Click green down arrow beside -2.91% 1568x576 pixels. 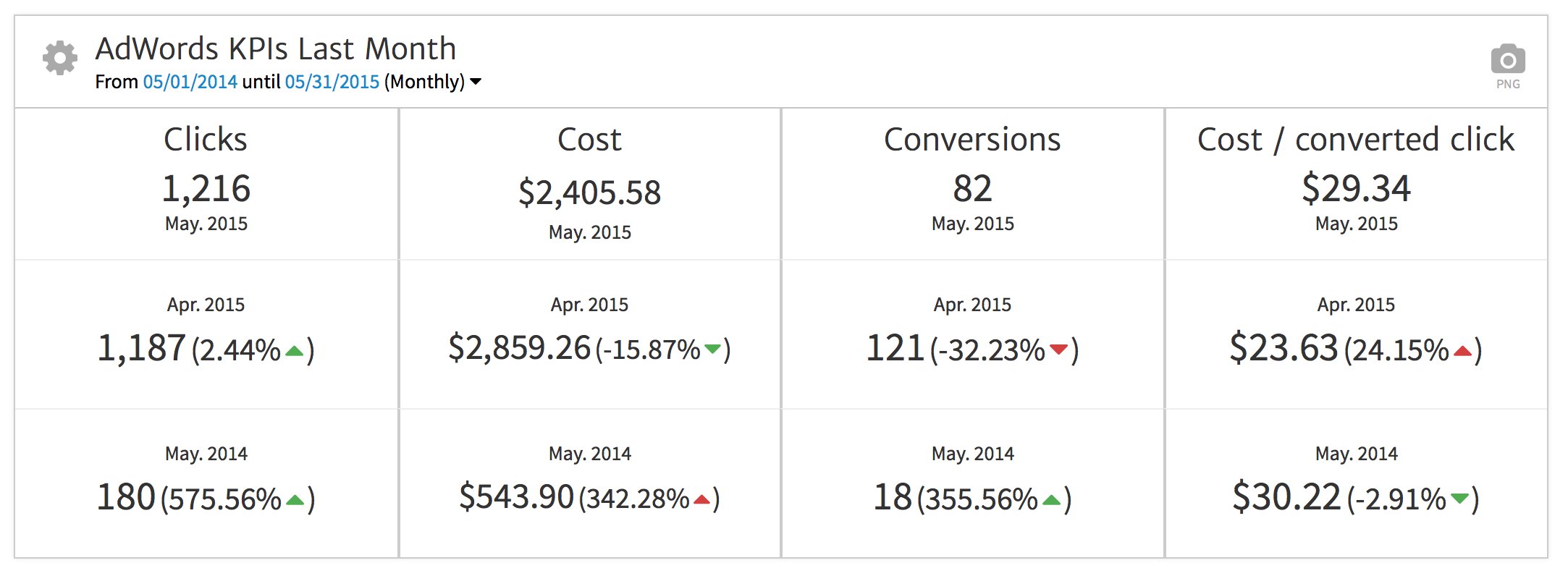click(x=1460, y=498)
